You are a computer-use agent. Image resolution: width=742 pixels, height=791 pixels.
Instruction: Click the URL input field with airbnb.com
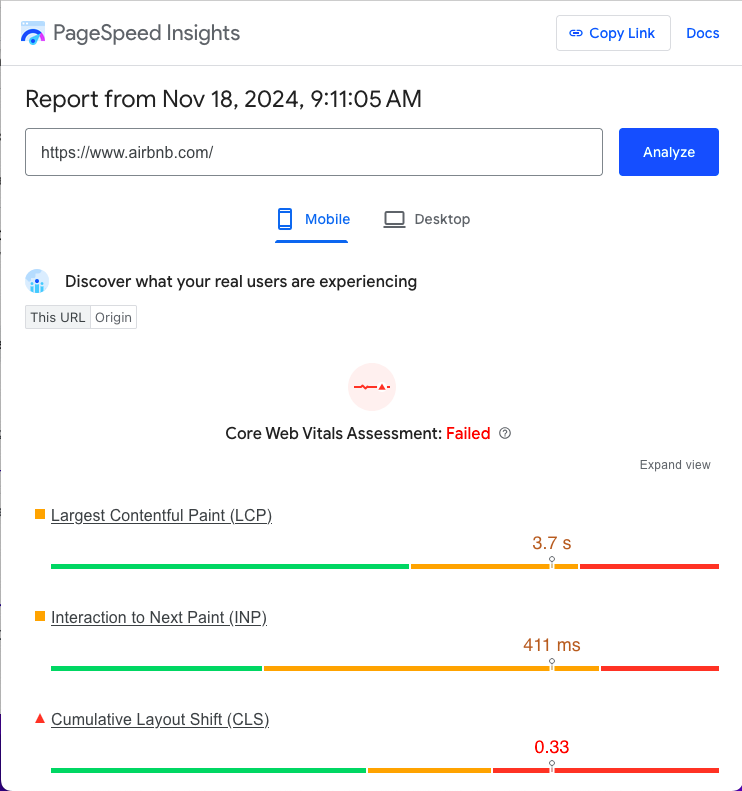(313, 152)
